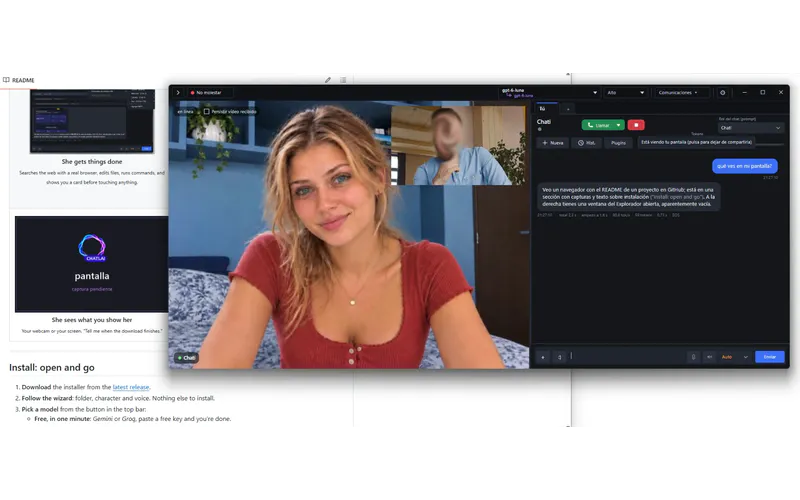The image size is (800, 500).
Task: Open the pantalla ChatLAI preview image in README
Action: (92, 264)
